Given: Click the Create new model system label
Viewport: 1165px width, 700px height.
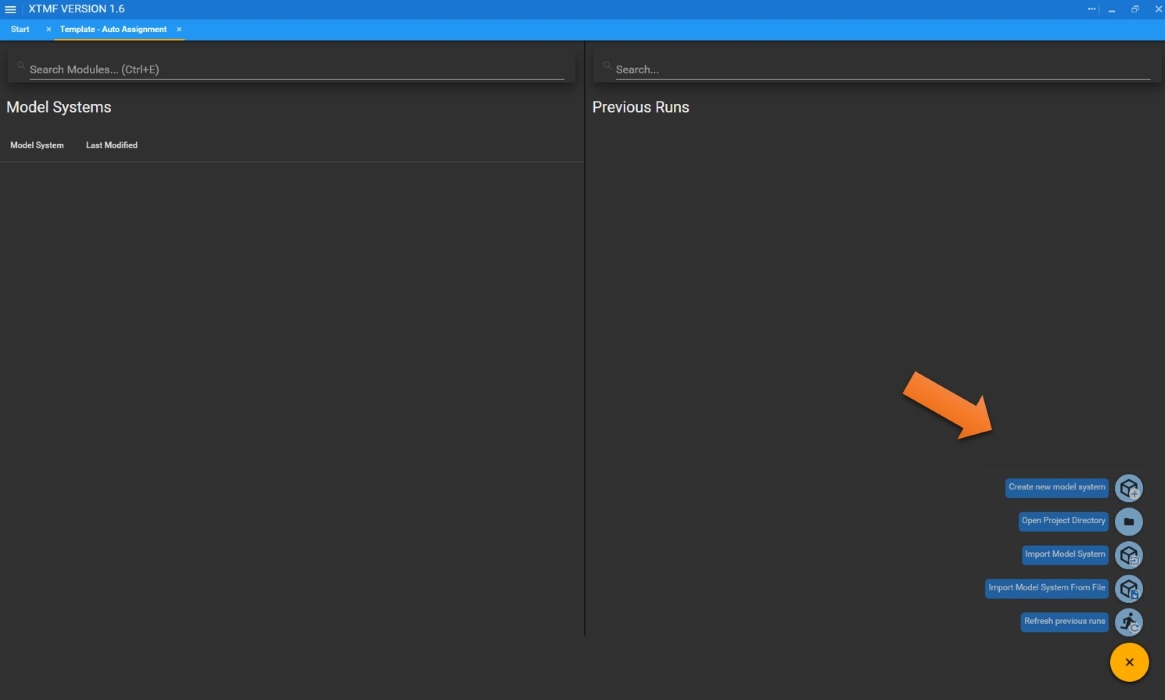Looking at the screenshot, I should coord(1056,487).
